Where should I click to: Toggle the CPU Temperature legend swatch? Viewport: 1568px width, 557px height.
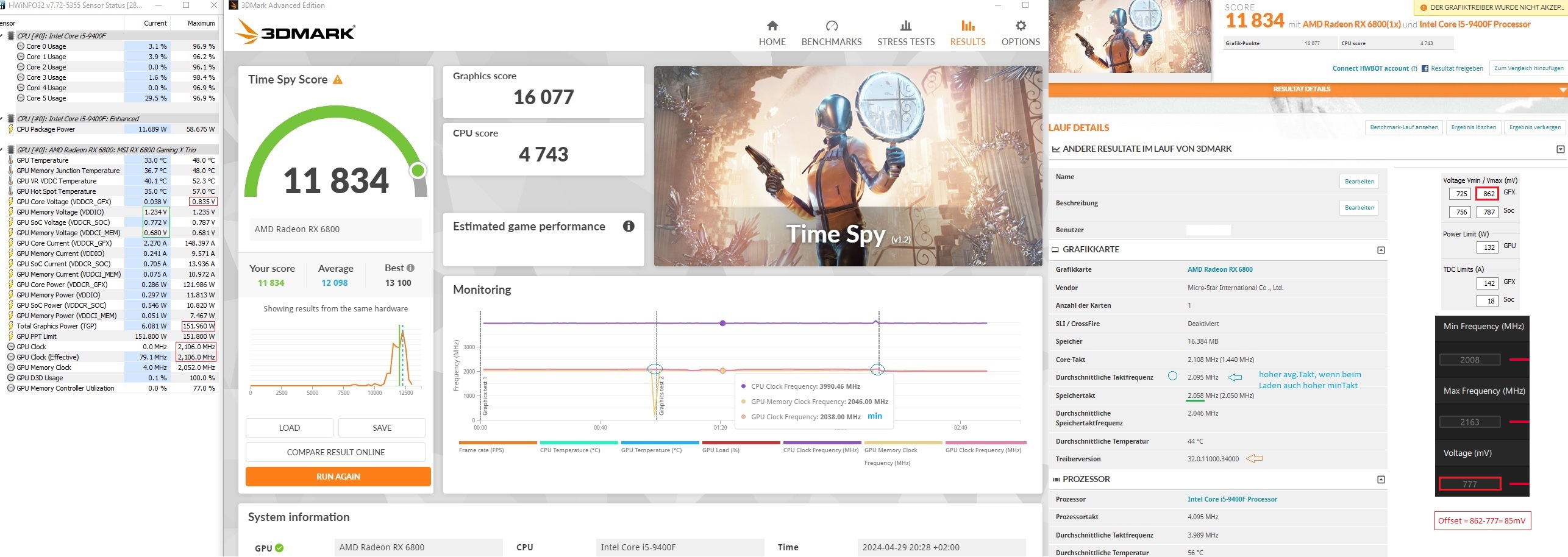(579, 443)
